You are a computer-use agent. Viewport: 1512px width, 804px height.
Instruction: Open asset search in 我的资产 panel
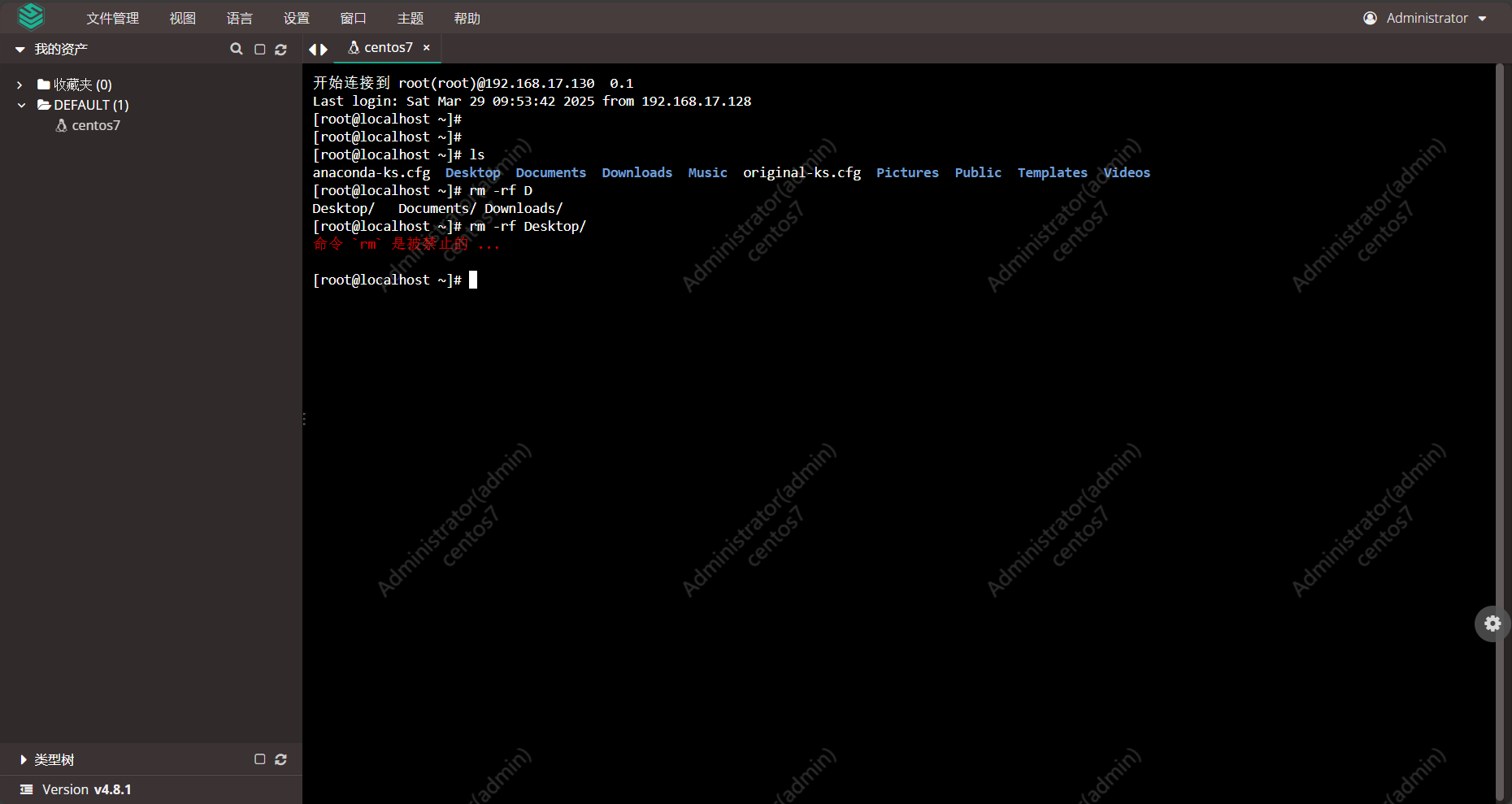point(237,49)
